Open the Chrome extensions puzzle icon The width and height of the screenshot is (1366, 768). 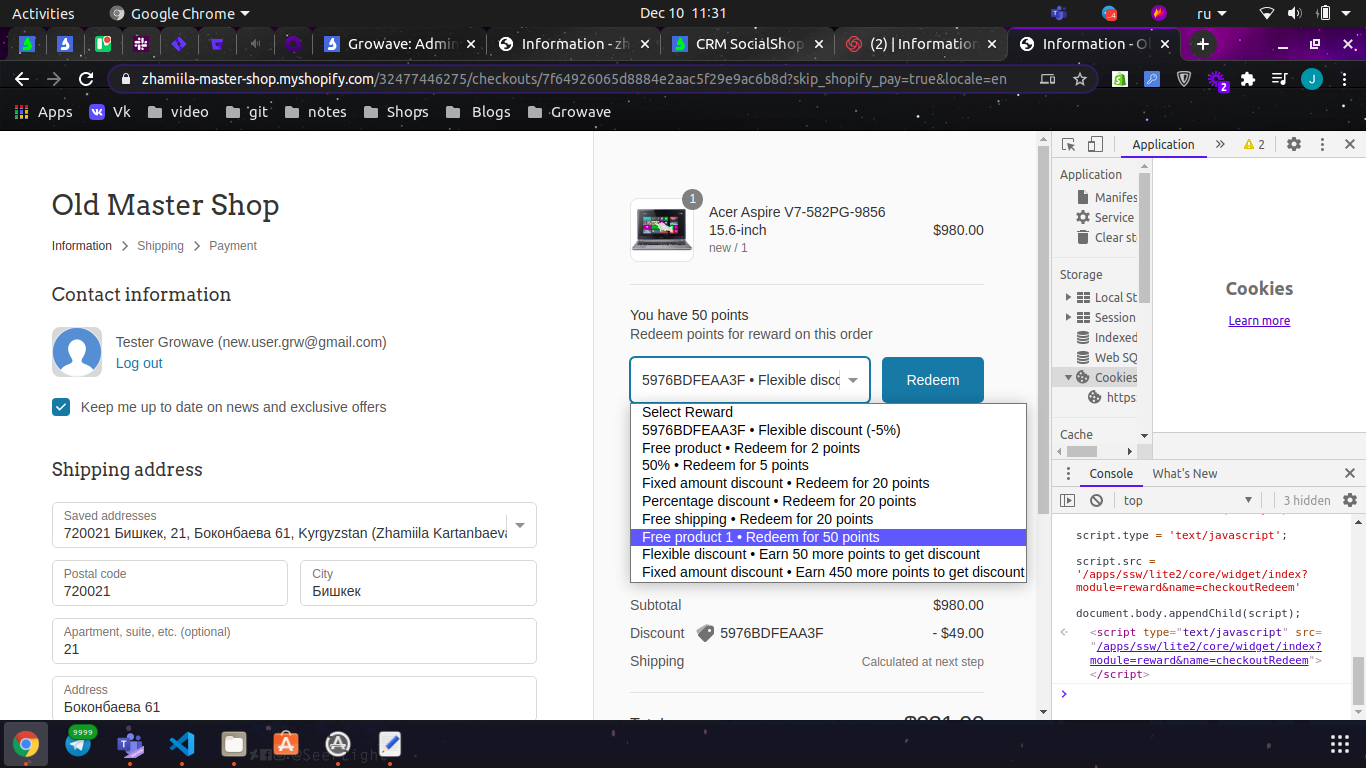(x=1247, y=79)
